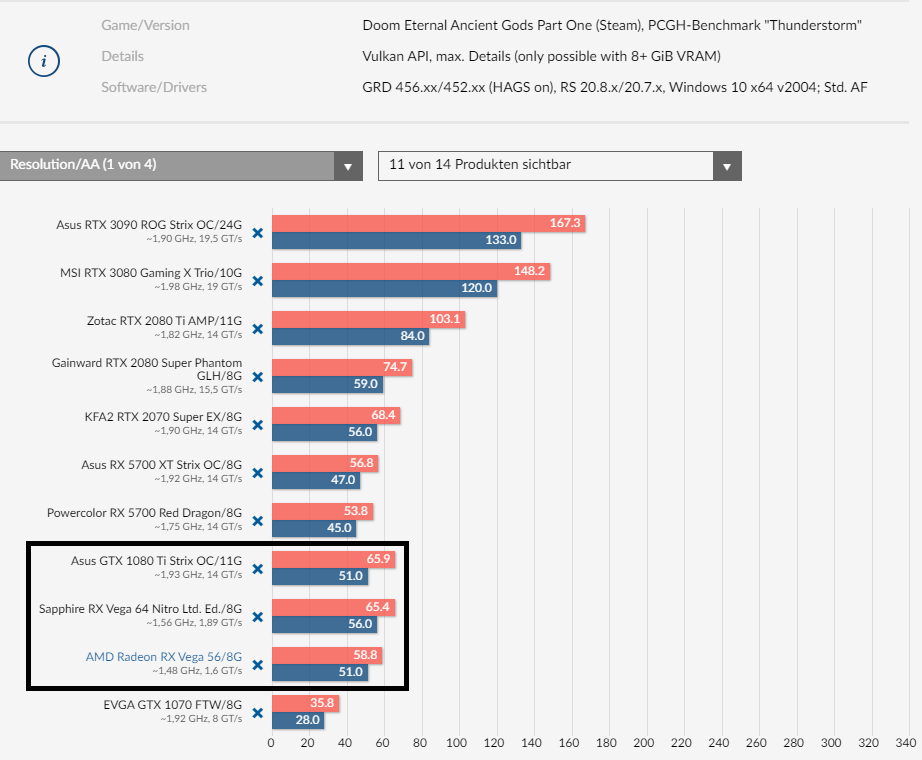
Task: Click the Details label in info panel
Action: pos(122,56)
